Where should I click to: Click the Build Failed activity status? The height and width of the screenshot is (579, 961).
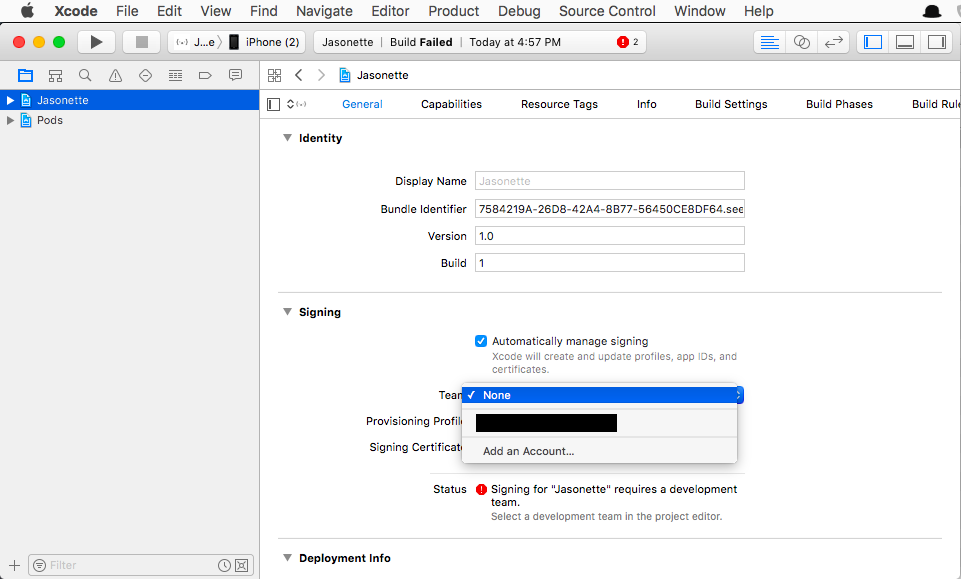(x=421, y=42)
